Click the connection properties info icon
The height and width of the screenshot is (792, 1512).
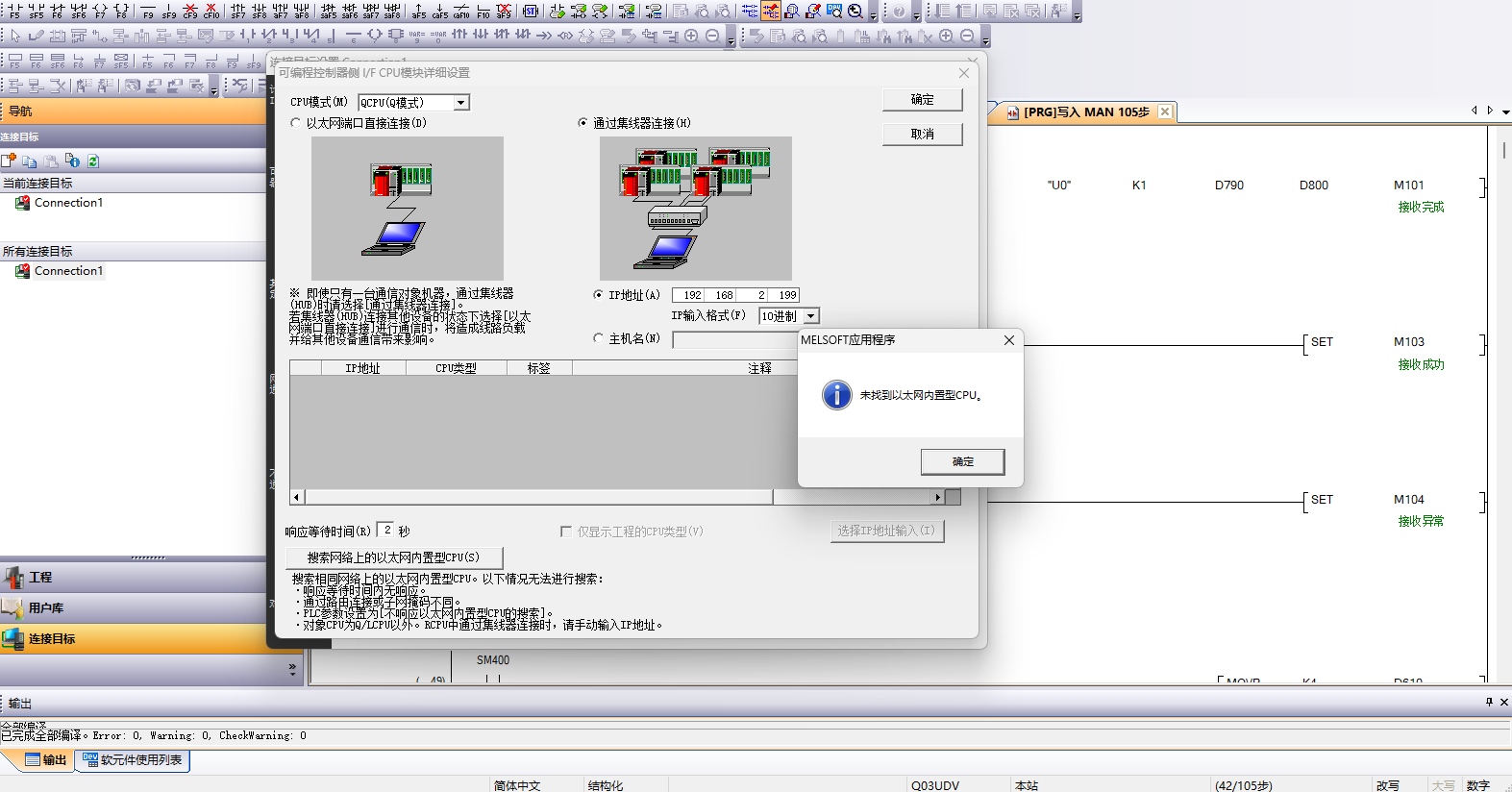tap(72, 161)
